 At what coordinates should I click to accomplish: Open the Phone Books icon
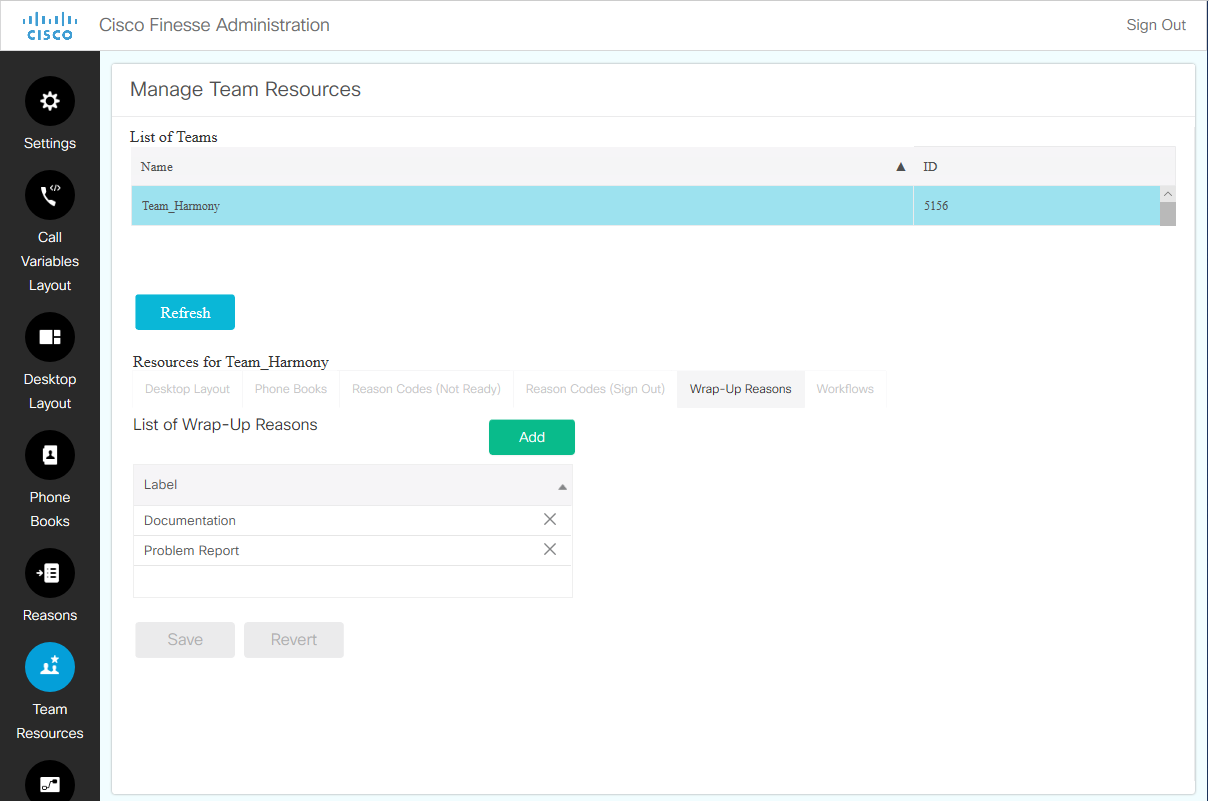click(x=50, y=455)
